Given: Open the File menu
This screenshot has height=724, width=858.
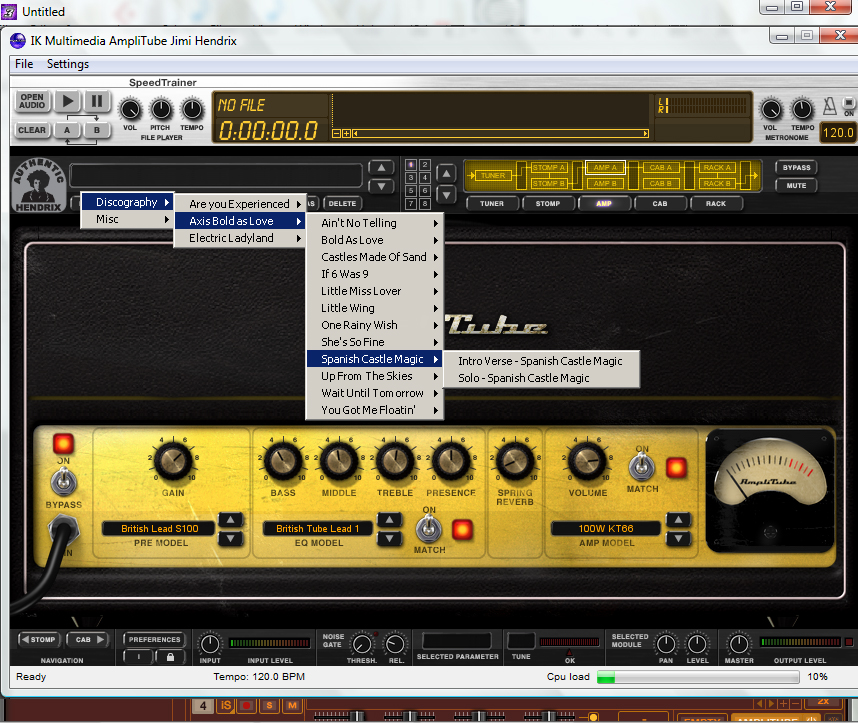Looking at the screenshot, I should point(23,63).
